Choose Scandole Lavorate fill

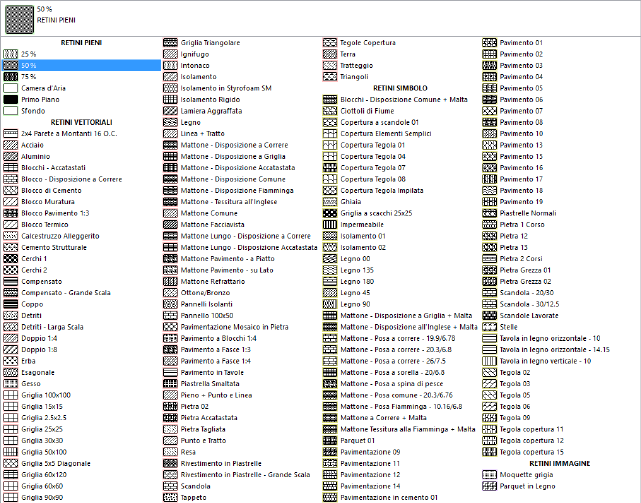click(x=529, y=315)
